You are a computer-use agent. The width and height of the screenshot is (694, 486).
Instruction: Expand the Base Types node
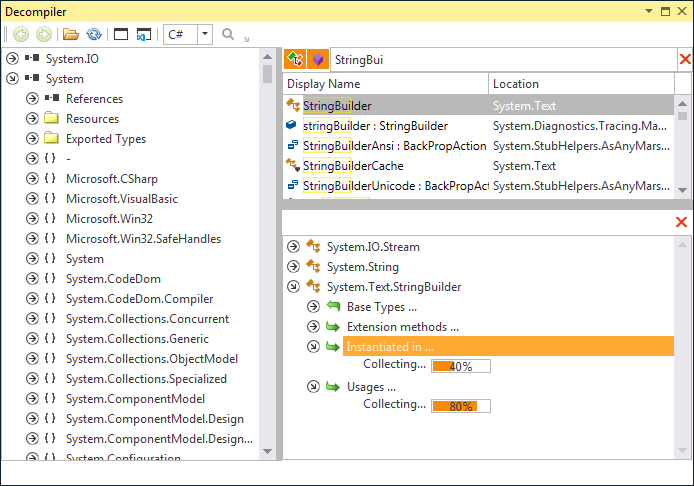coord(313,307)
